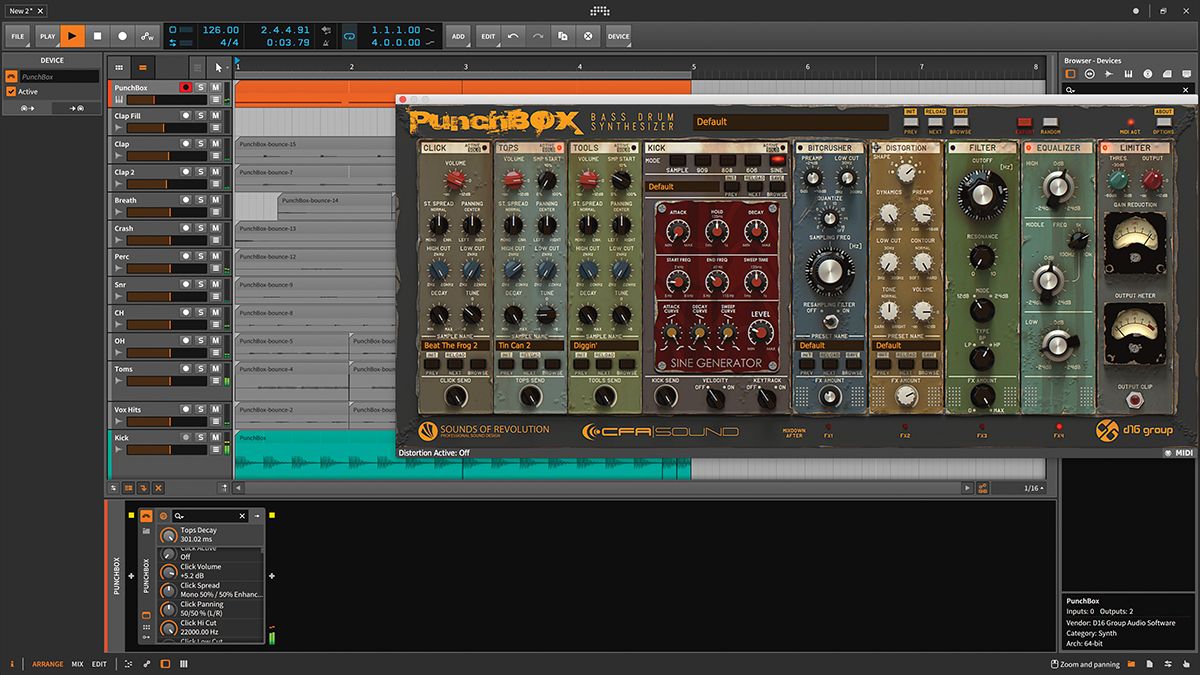Image resolution: width=1200 pixels, height=675 pixels.
Task: Click the search field in device parameter panel
Action: [x=208, y=515]
